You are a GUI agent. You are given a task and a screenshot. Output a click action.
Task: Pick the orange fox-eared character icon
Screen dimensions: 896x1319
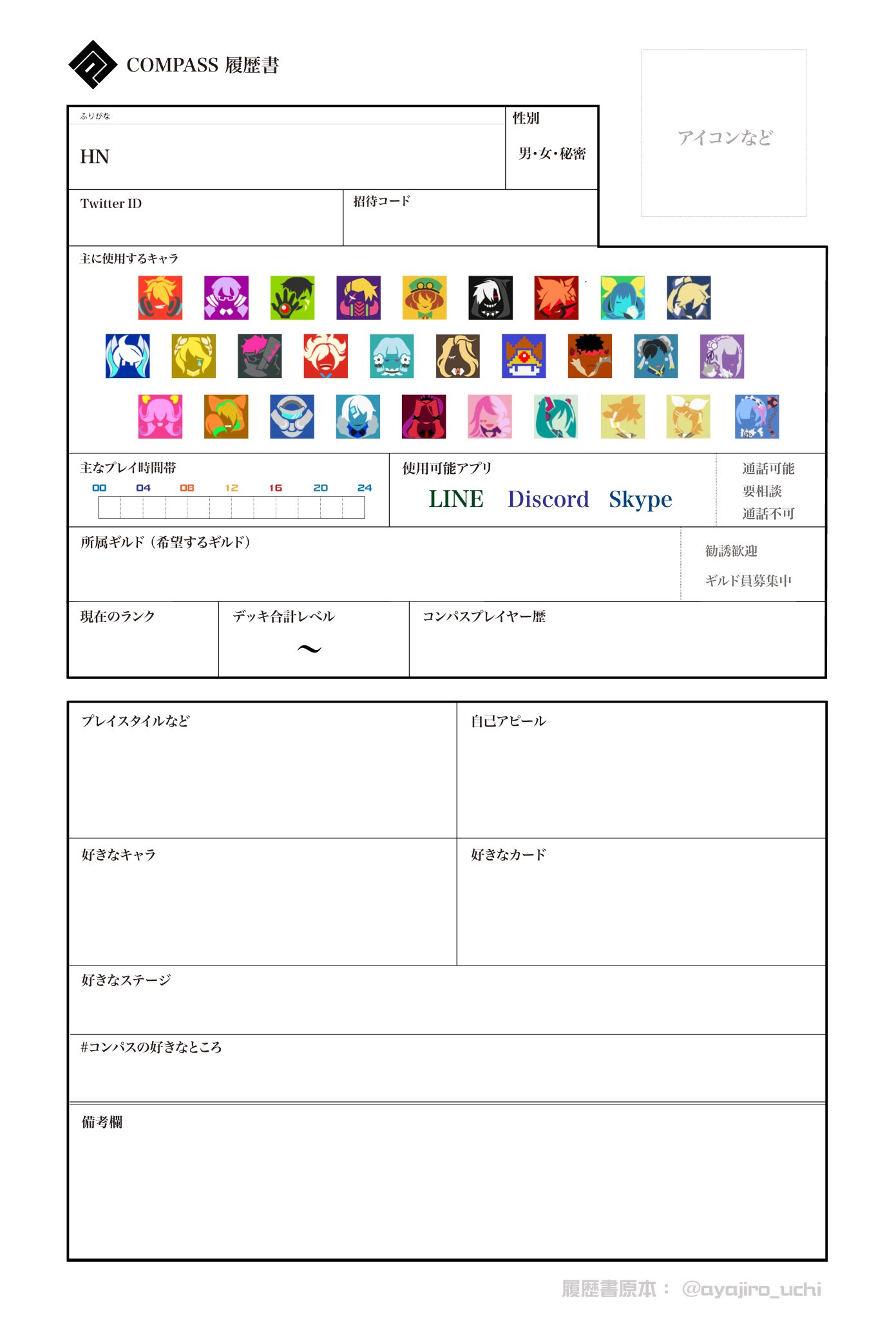tap(226, 417)
